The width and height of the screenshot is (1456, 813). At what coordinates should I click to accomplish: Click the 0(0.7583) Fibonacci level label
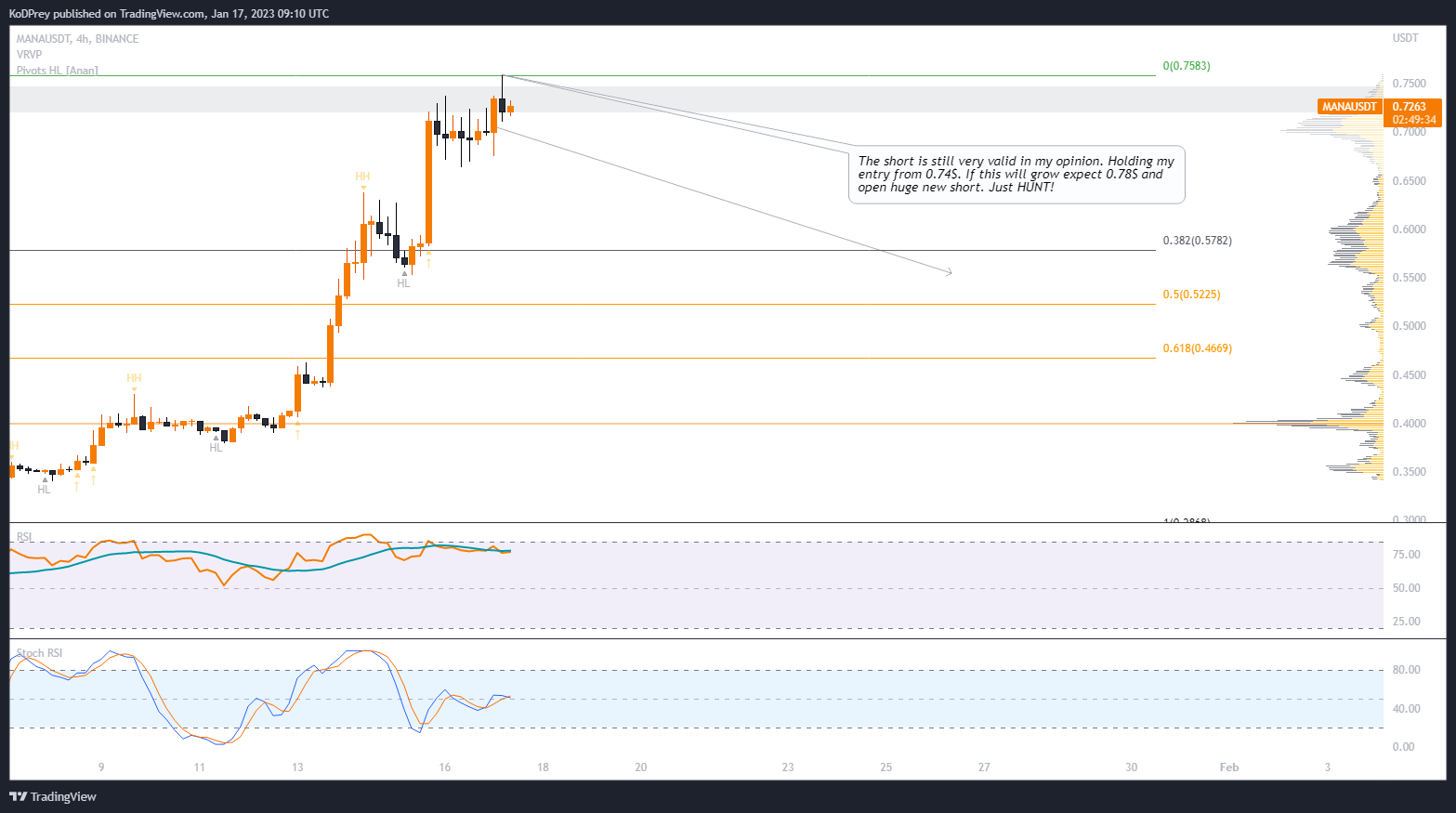click(x=1187, y=66)
